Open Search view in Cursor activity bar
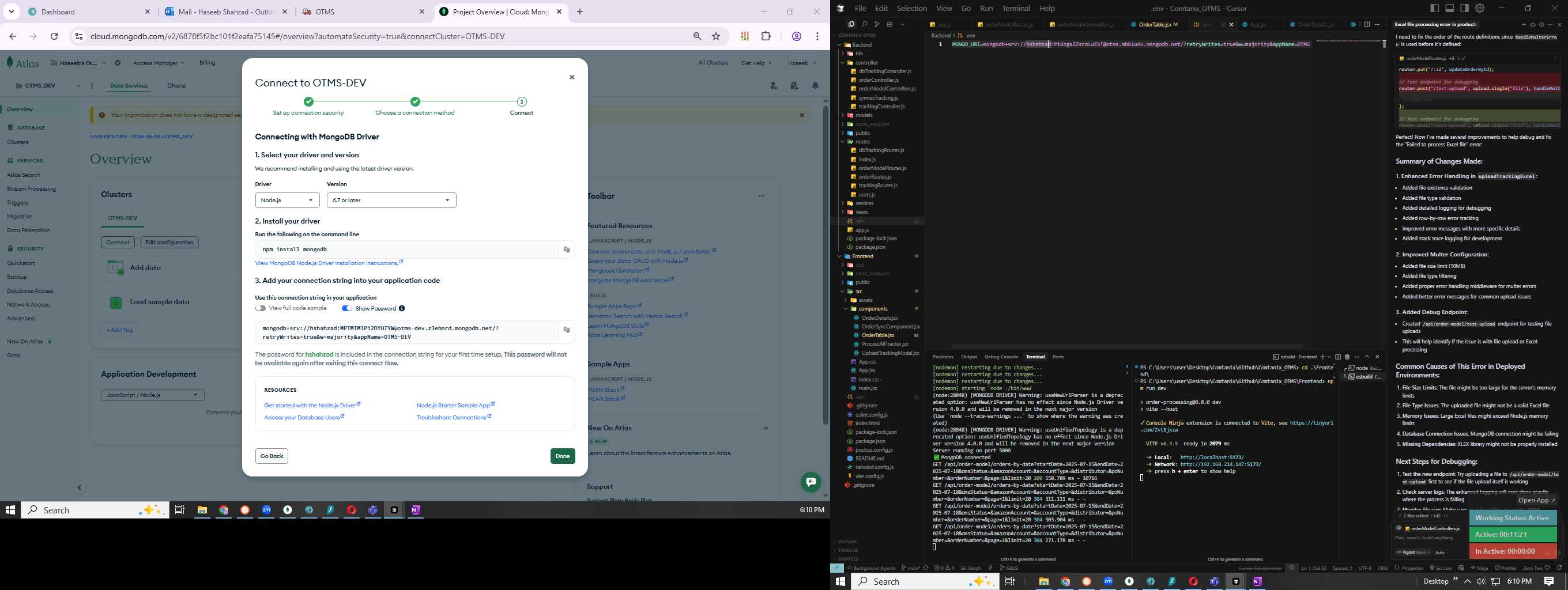The width and height of the screenshot is (1568, 590). coord(864,24)
